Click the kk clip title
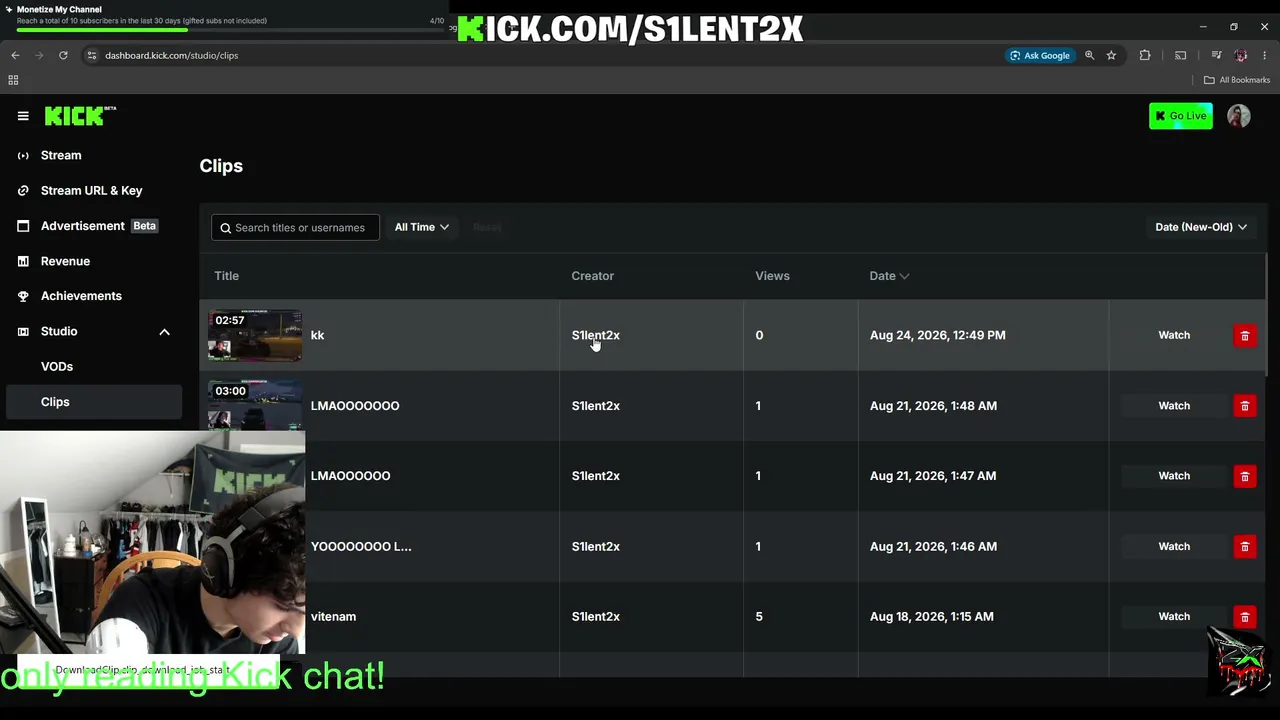The width and height of the screenshot is (1280, 720). (x=317, y=336)
